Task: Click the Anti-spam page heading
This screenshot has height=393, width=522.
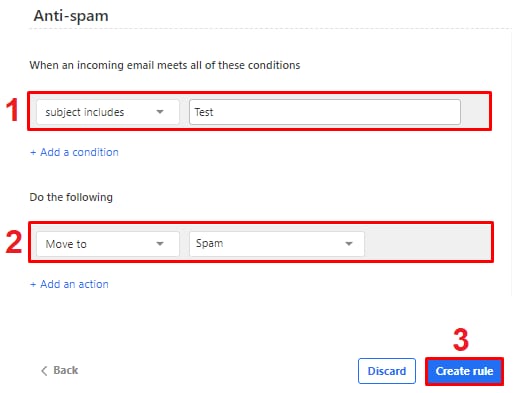Action: pyautogui.click(x=71, y=16)
